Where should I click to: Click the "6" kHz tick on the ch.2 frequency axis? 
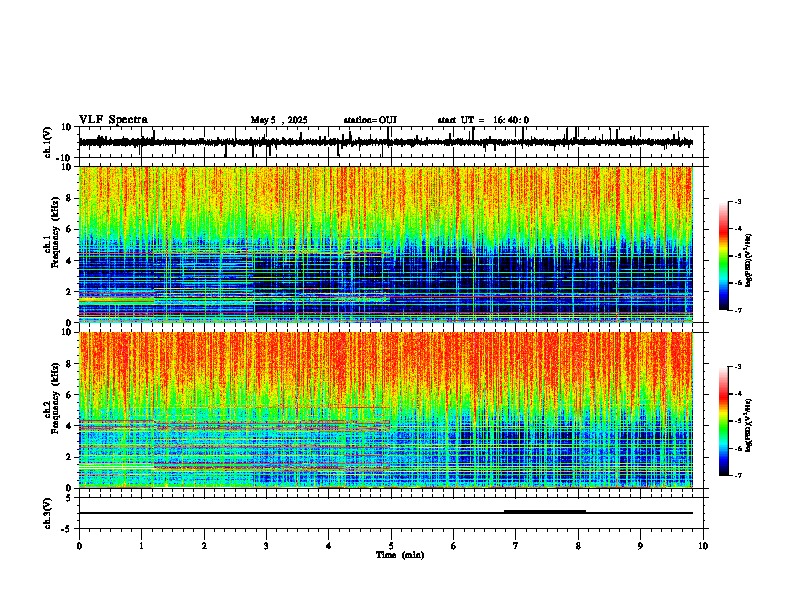69,395
